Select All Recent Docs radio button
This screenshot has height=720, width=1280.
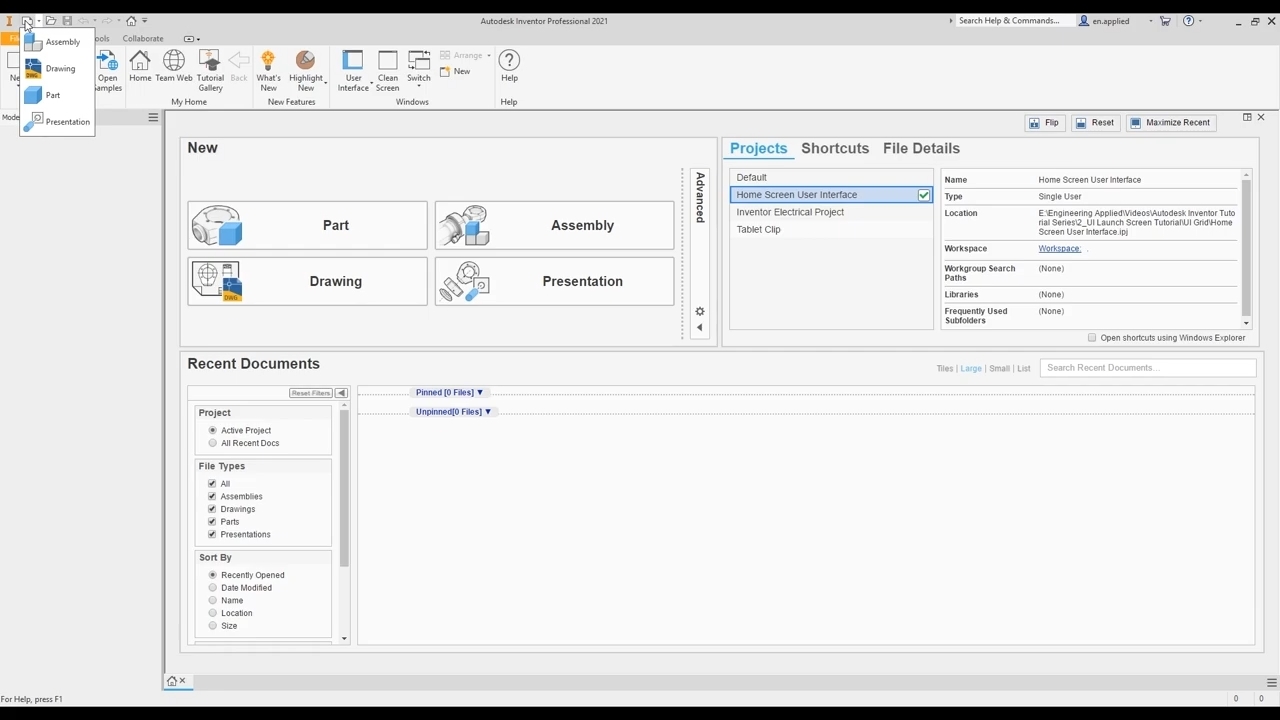[x=212, y=443]
